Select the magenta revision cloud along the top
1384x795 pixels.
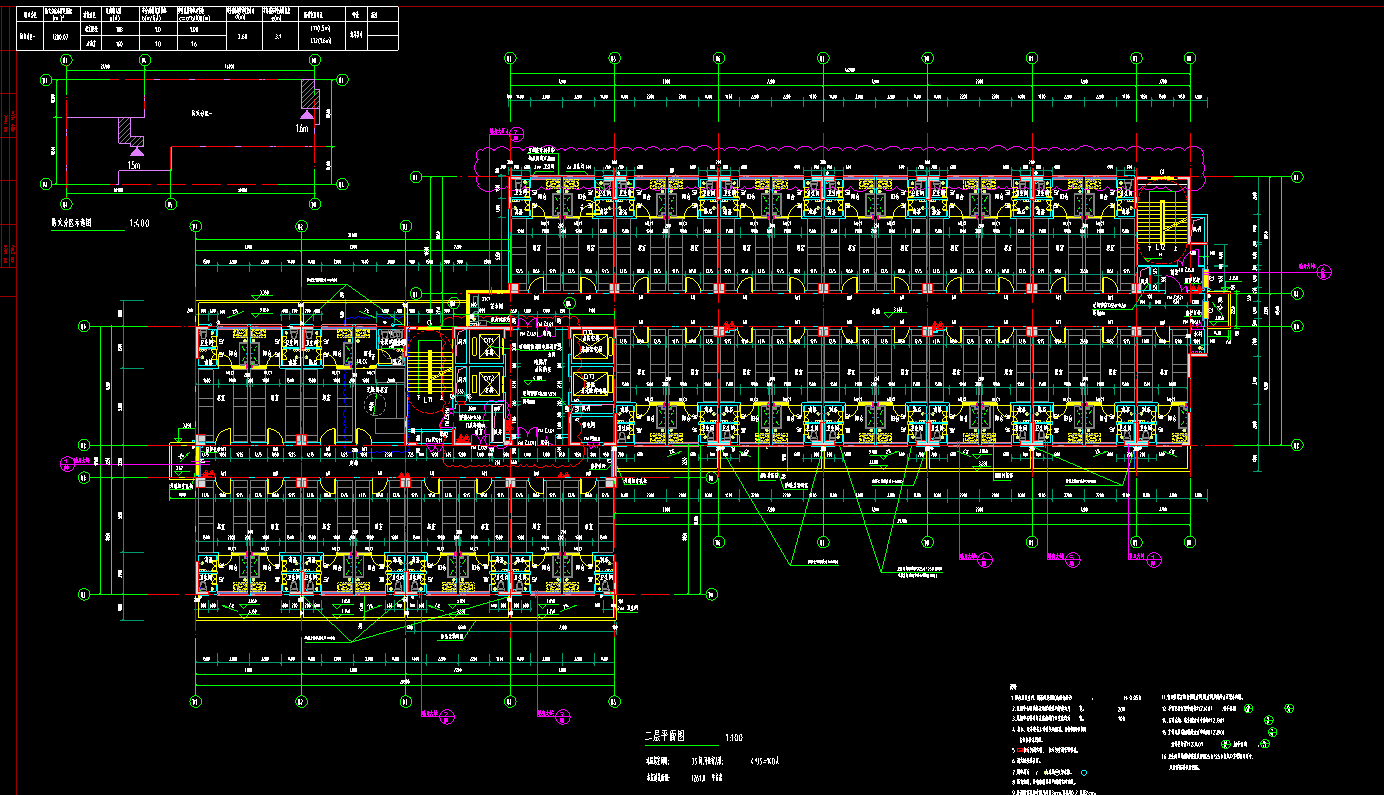point(840,151)
